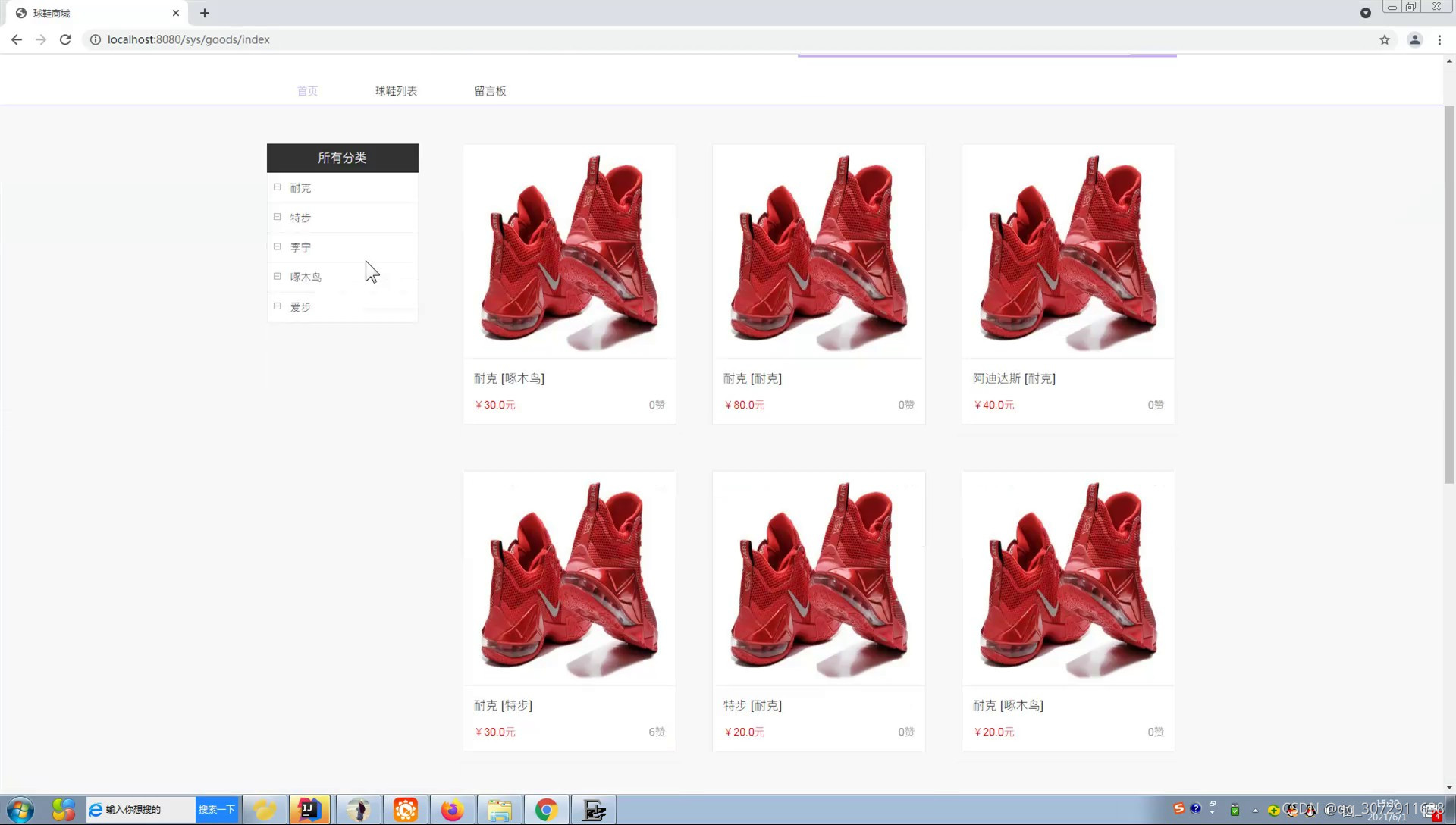This screenshot has width=1456, height=825.
Task: Go back to the previous browser page
Action: click(x=17, y=39)
